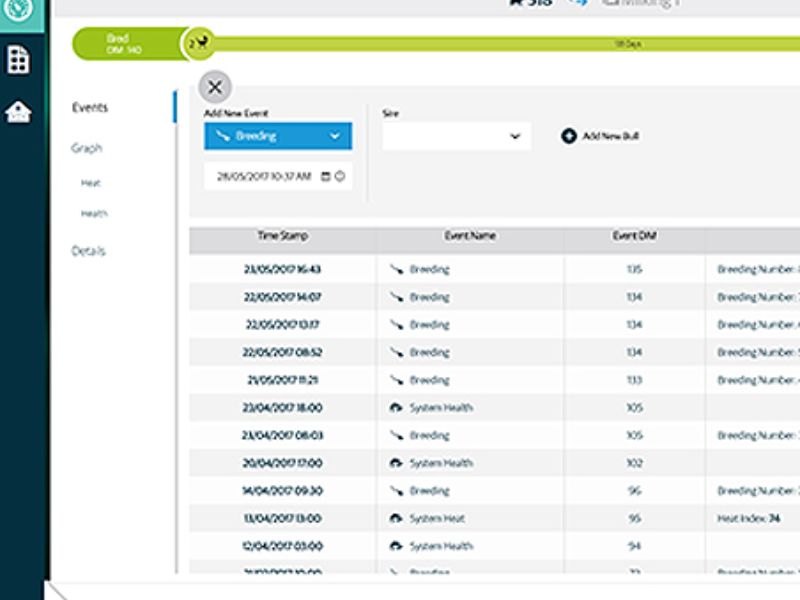The width and height of the screenshot is (800, 600).
Task: Select the Health graph sub-item
Action: (x=94, y=213)
